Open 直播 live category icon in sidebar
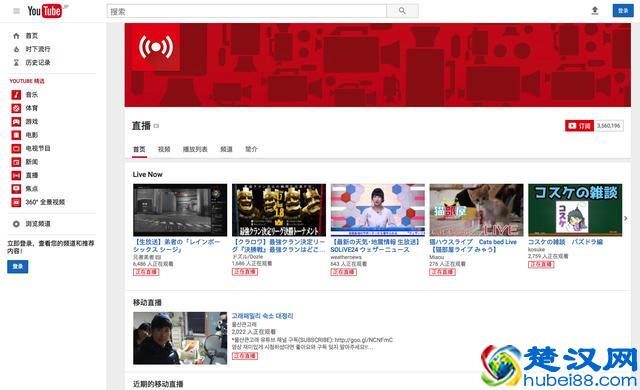This screenshot has width=640, height=390. point(16,175)
